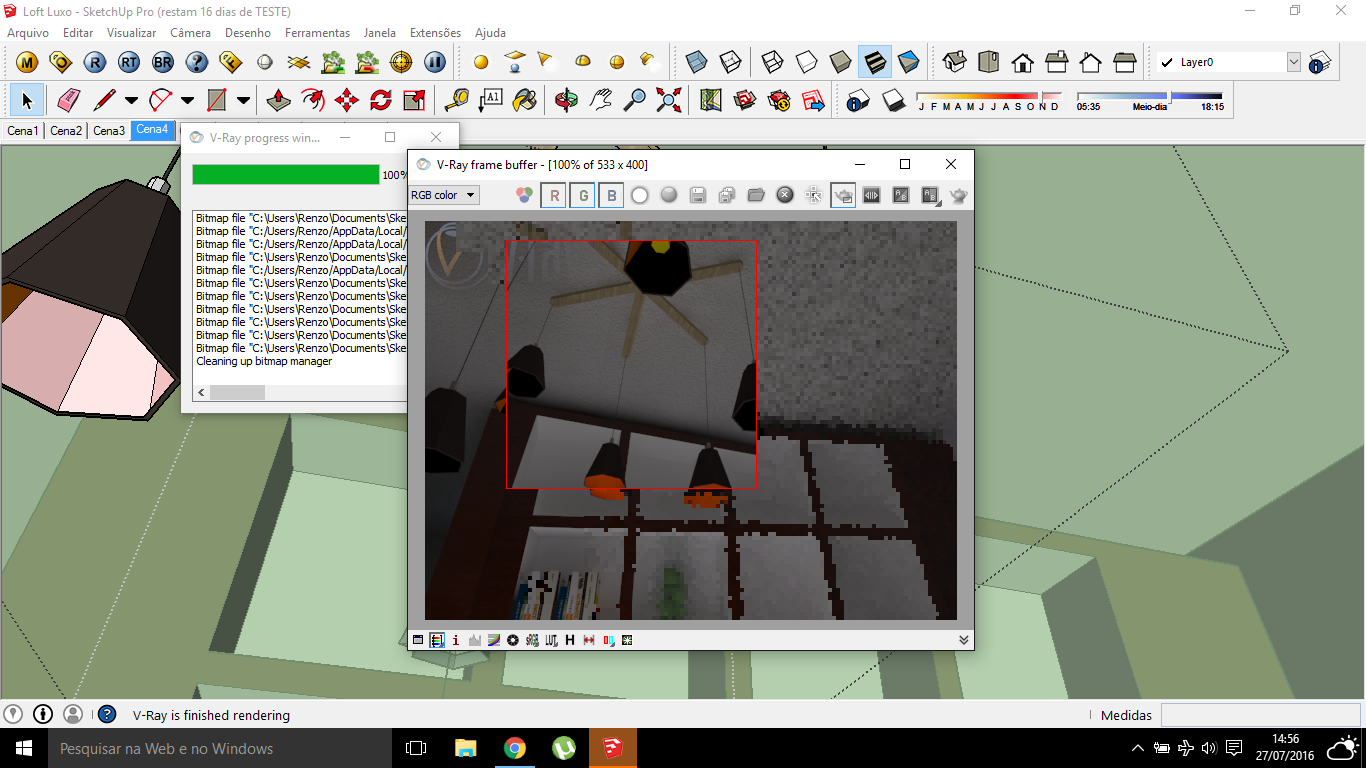Screen dimensions: 1366x768
Task: Toggle the blue channel in frame buffer
Action: pyautogui.click(x=611, y=195)
